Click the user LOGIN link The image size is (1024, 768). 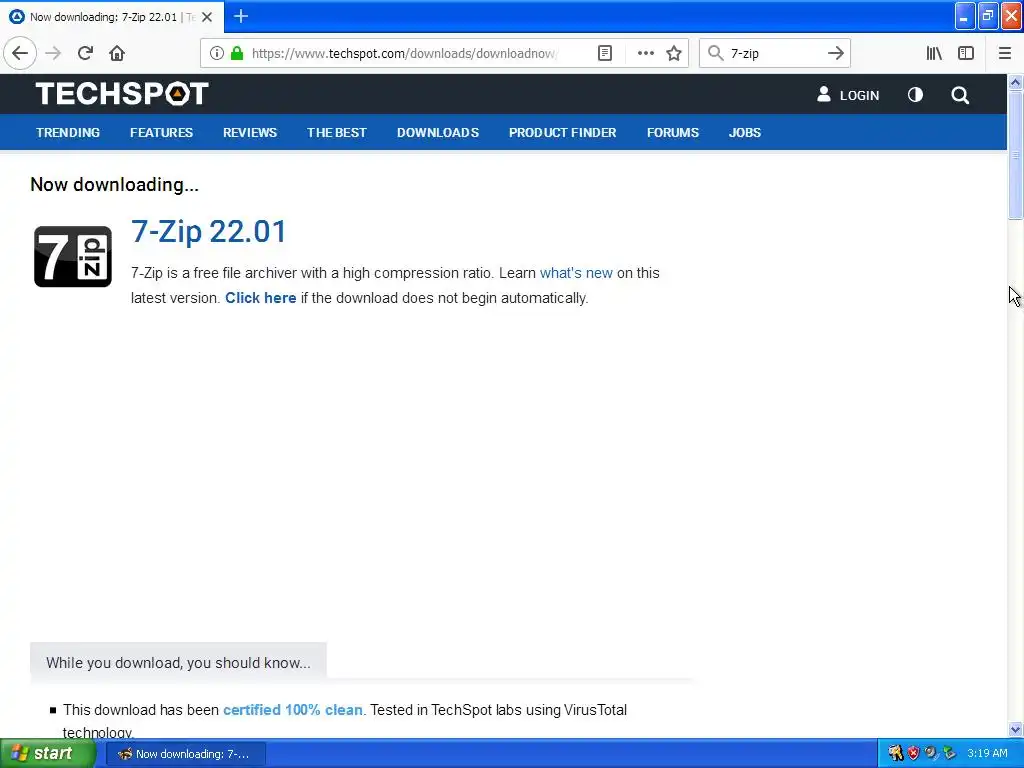(848, 95)
